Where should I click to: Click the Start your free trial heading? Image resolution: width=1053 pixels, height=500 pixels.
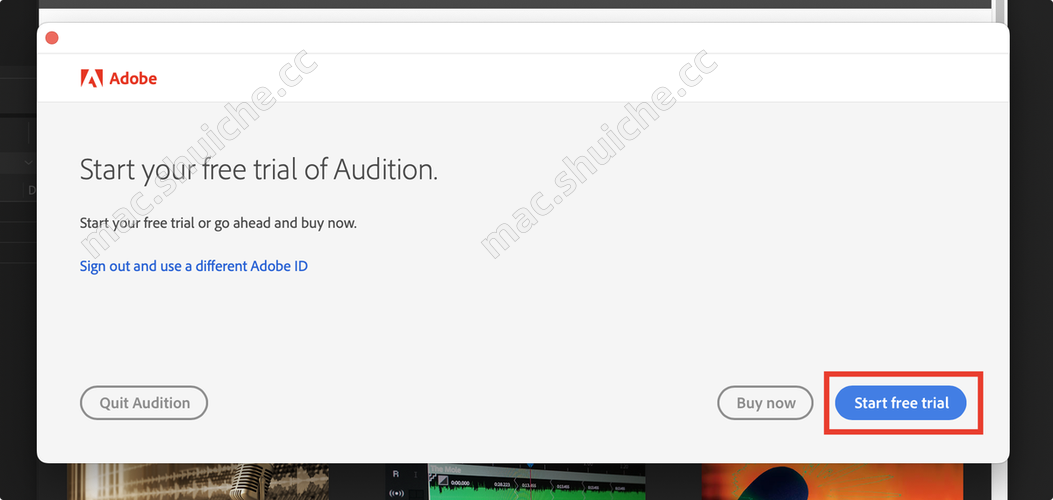pos(258,169)
